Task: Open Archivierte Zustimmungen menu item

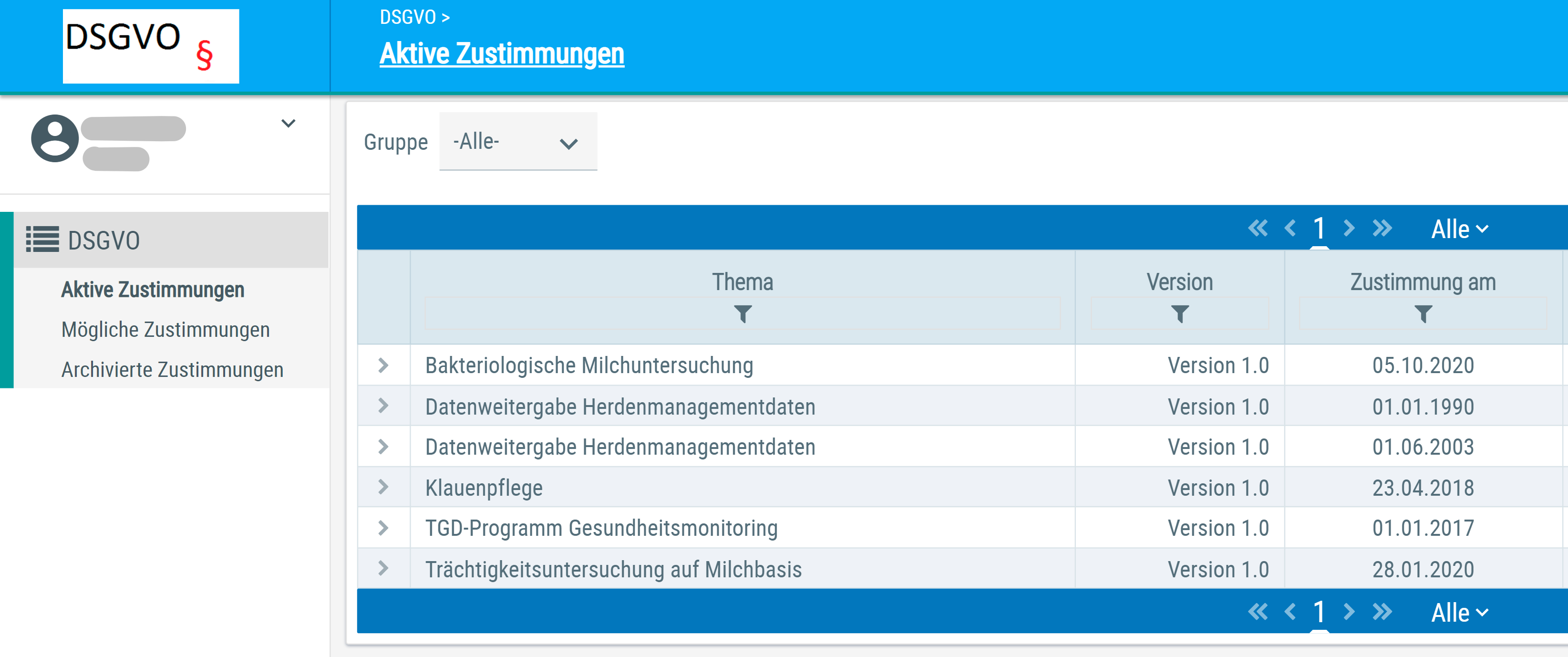Action: pos(172,370)
